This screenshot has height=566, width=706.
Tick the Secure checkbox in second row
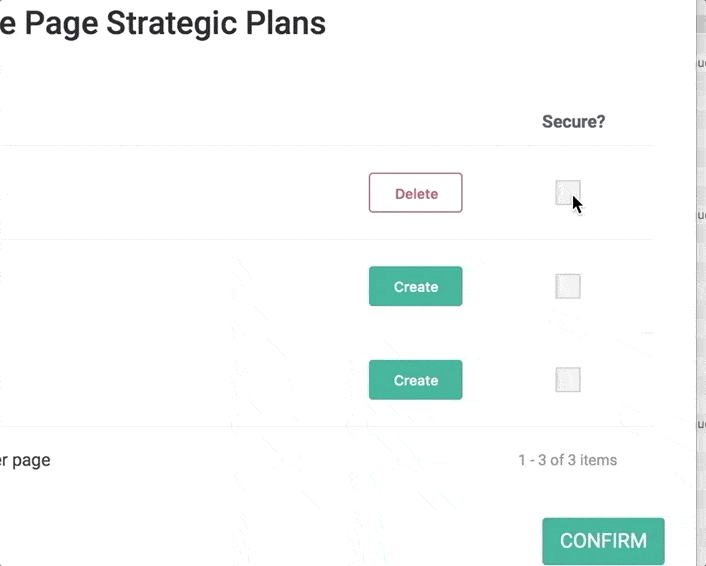click(x=567, y=286)
